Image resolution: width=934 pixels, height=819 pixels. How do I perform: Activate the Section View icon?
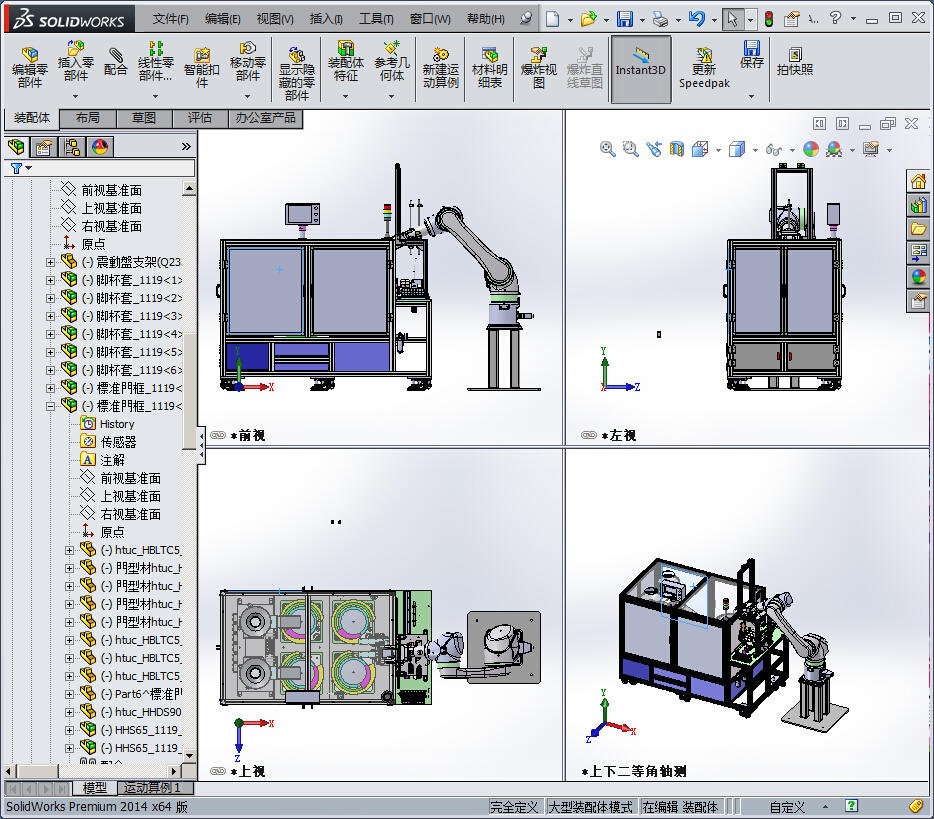[x=677, y=149]
